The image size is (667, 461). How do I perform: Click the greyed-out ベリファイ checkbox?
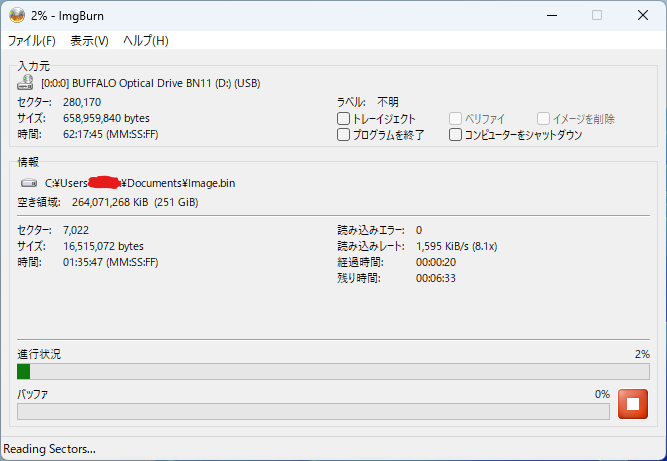point(456,119)
